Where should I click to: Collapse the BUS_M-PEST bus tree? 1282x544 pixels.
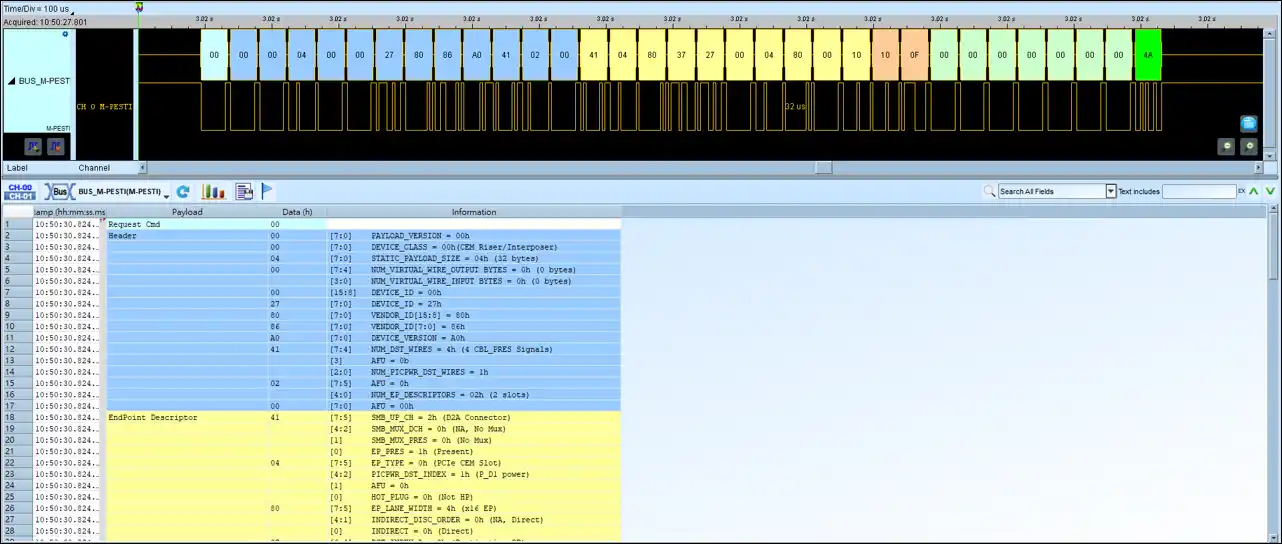[12, 81]
